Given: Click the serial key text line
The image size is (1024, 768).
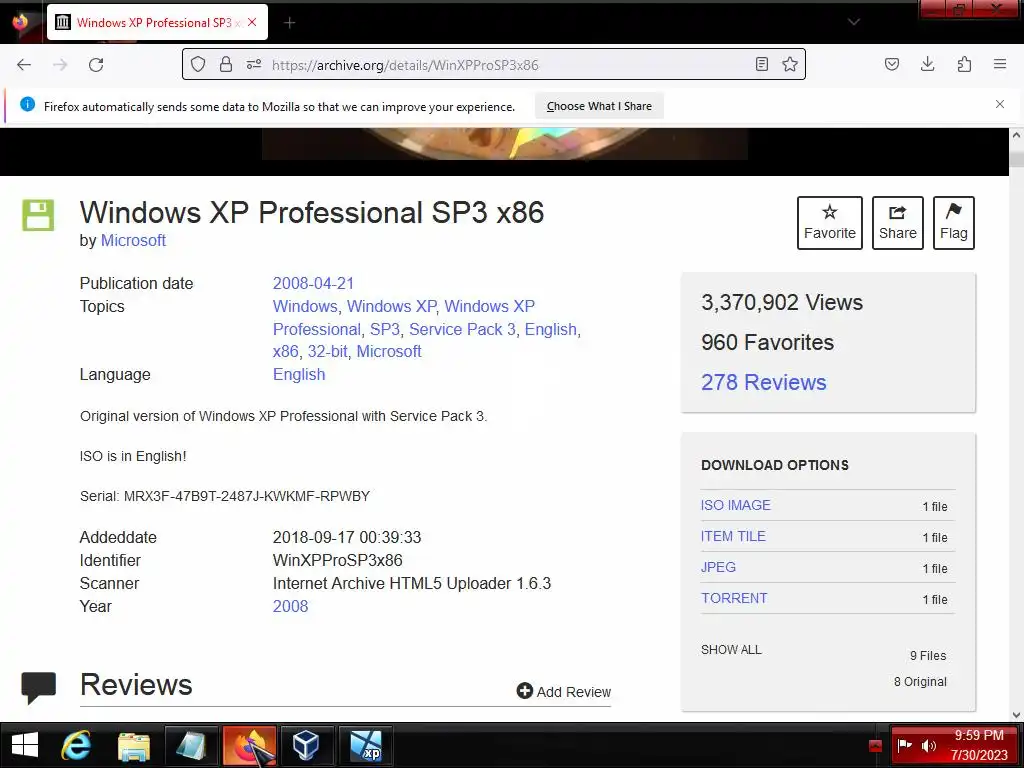Looking at the screenshot, I should tap(225, 496).
